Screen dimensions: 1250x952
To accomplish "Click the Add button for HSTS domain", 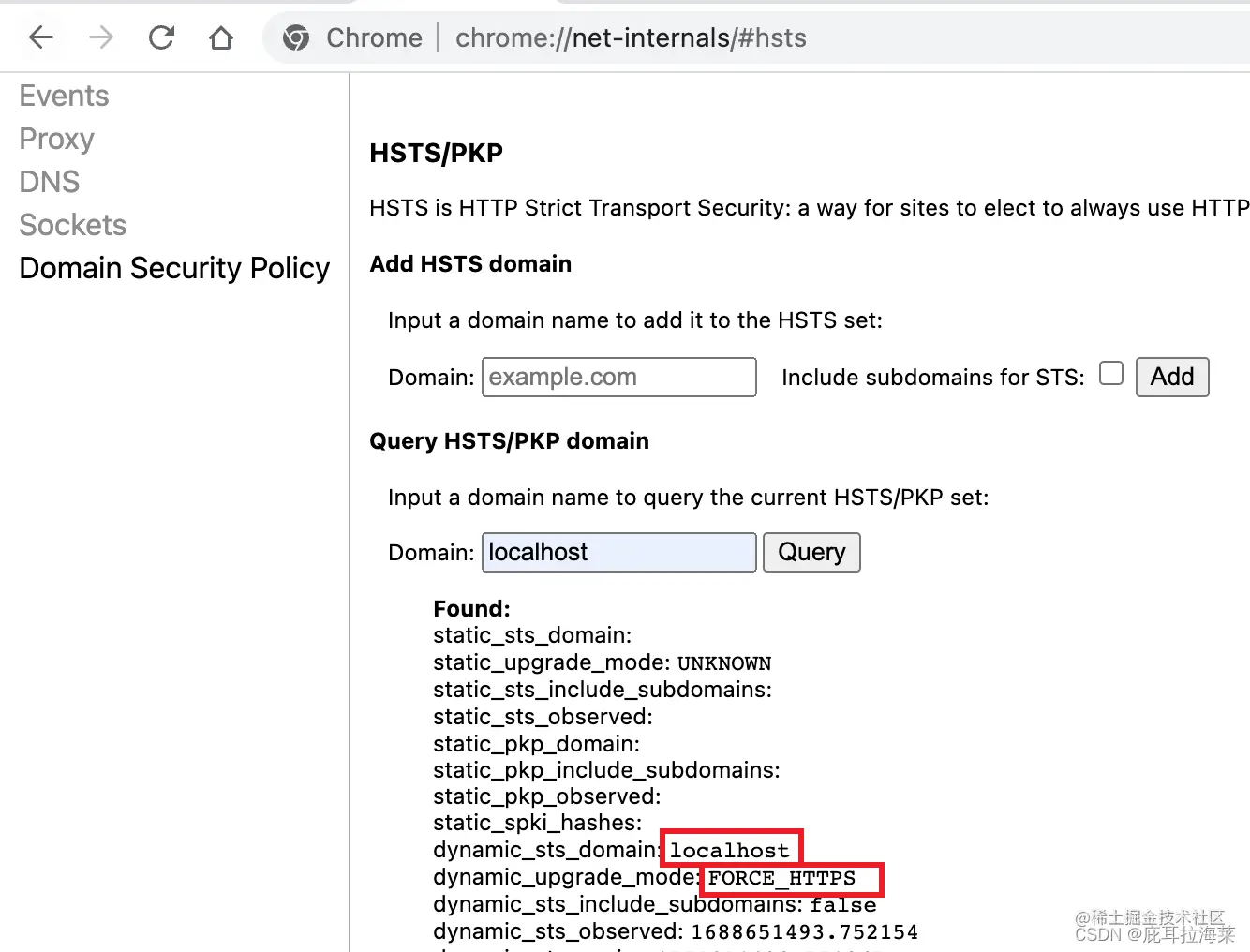I will (1171, 377).
